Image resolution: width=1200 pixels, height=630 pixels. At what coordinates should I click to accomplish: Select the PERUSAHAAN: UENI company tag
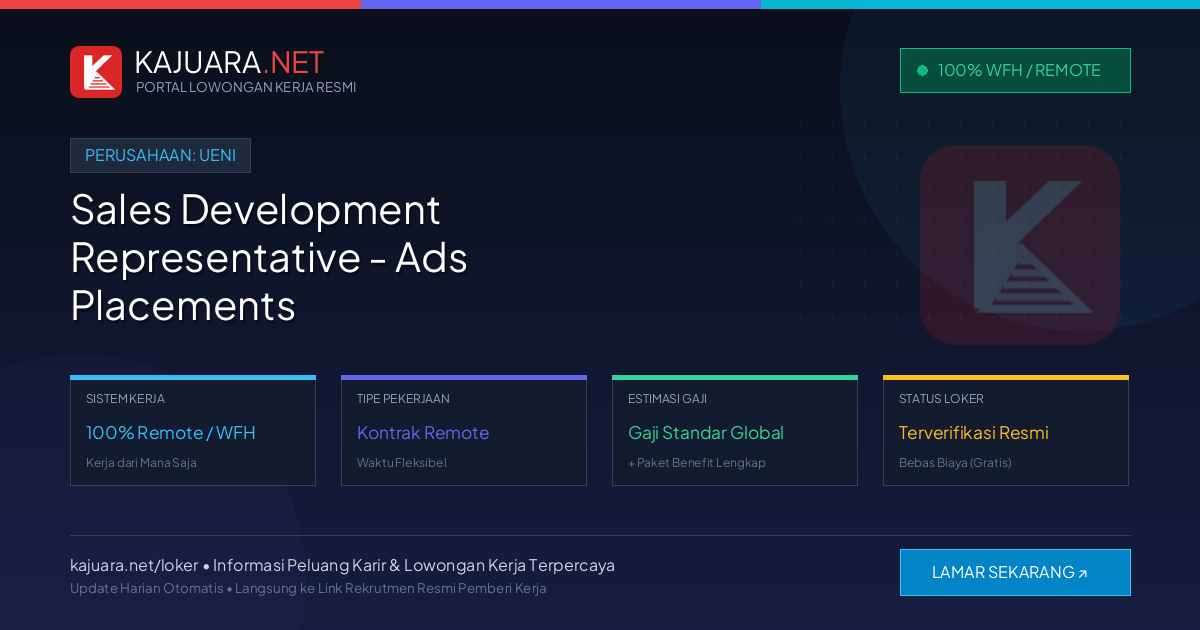[x=160, y=155]
